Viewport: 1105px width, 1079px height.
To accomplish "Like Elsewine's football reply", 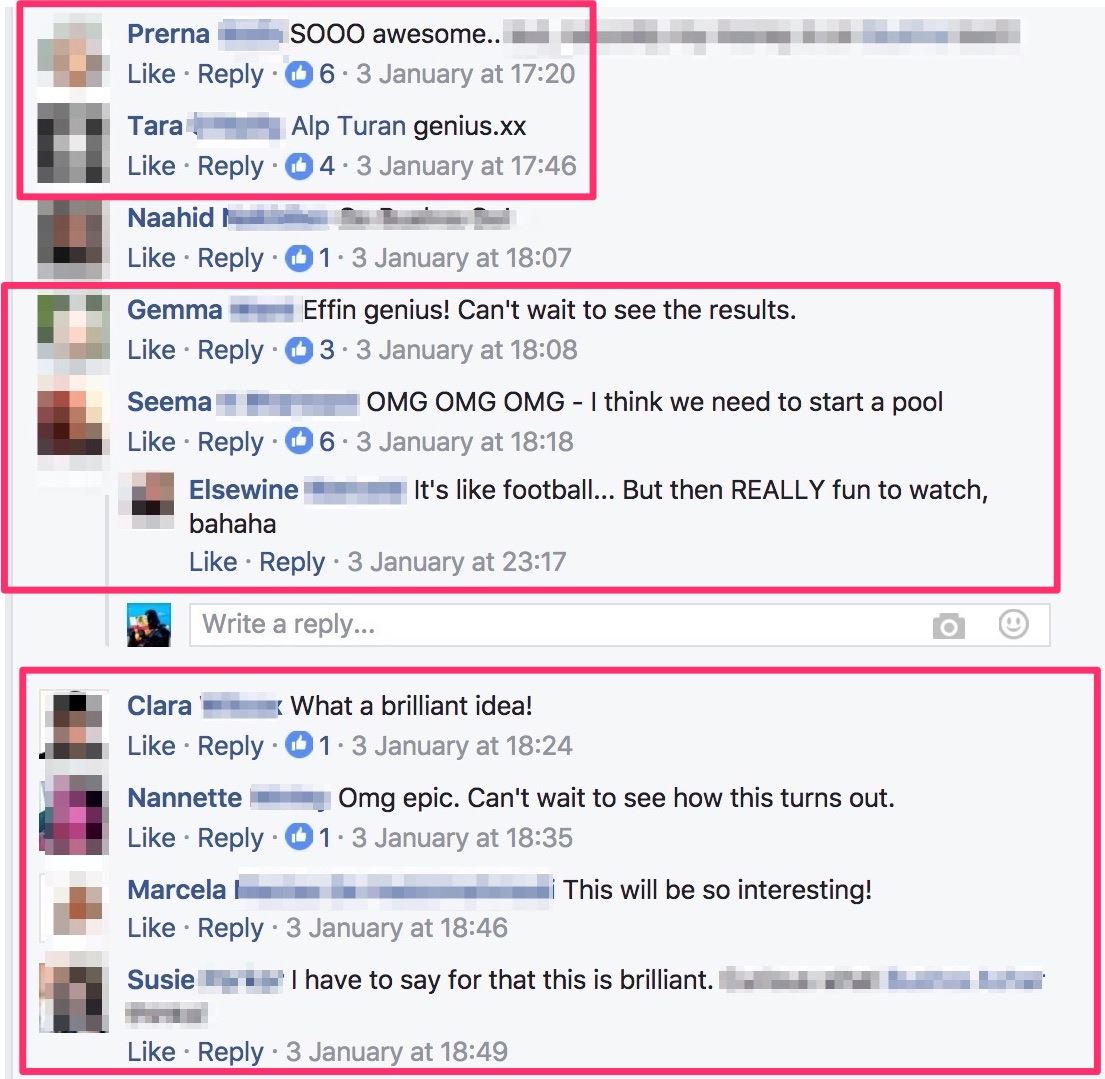I will 213,562.
